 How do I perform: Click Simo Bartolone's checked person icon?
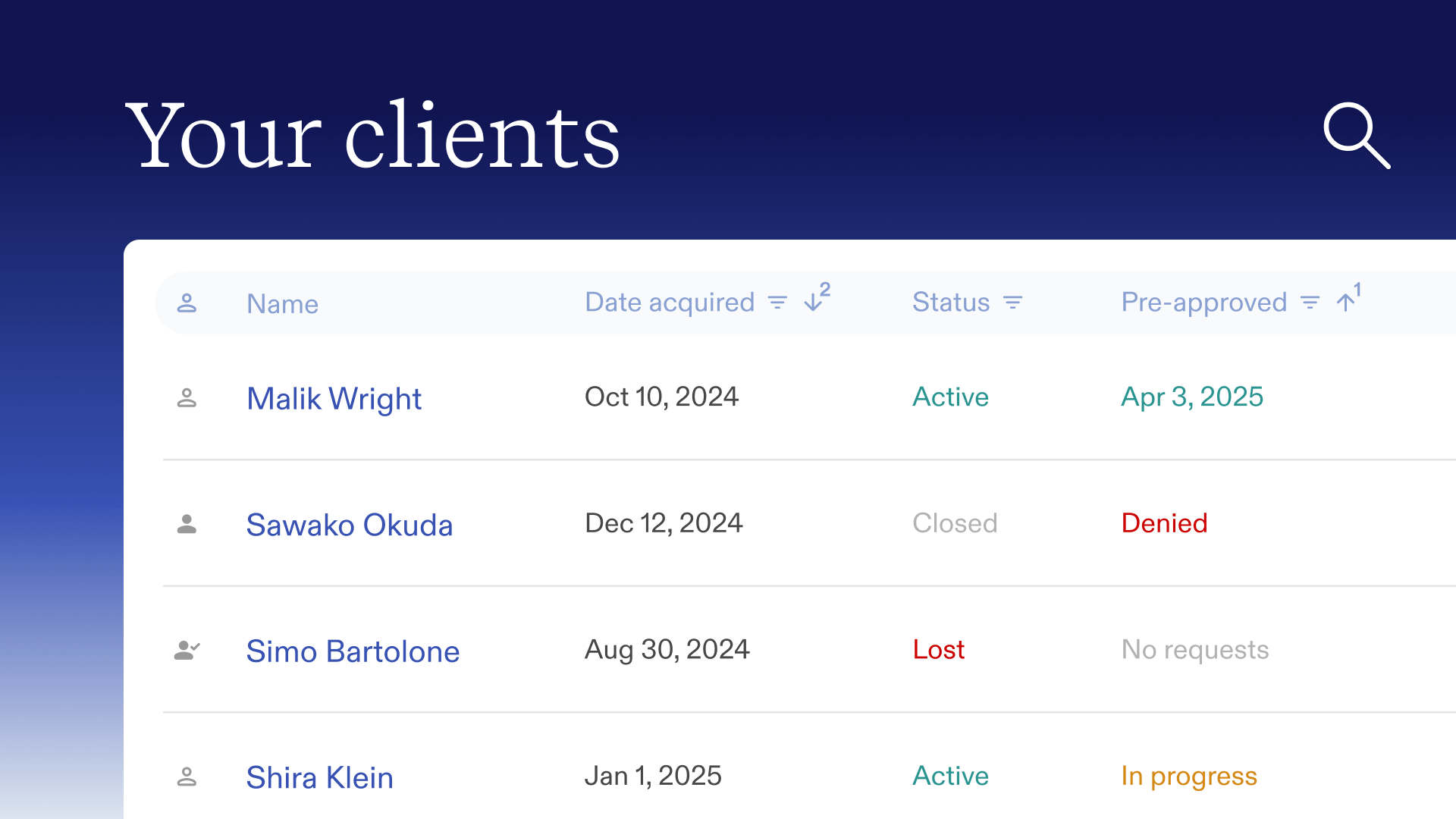(187, 650)
